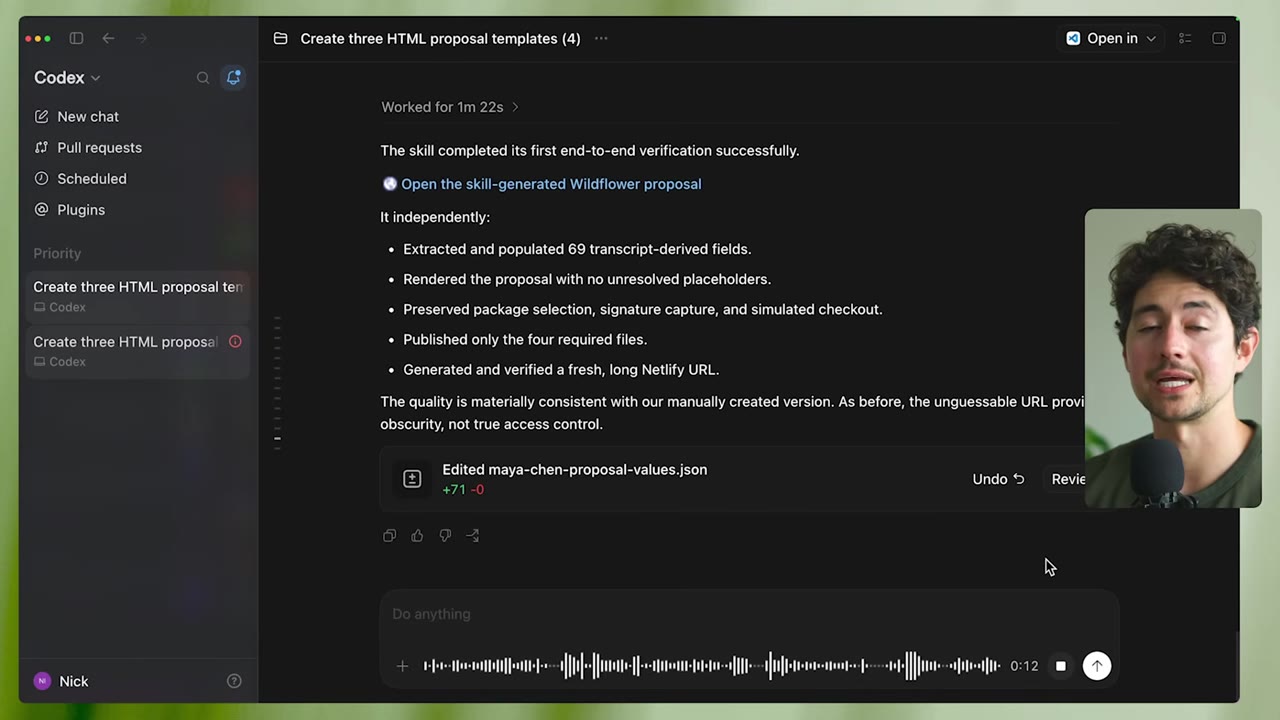This screenshot has width=1280, height=720.
Task: Click the Priority section label
Action: (57, 253)
